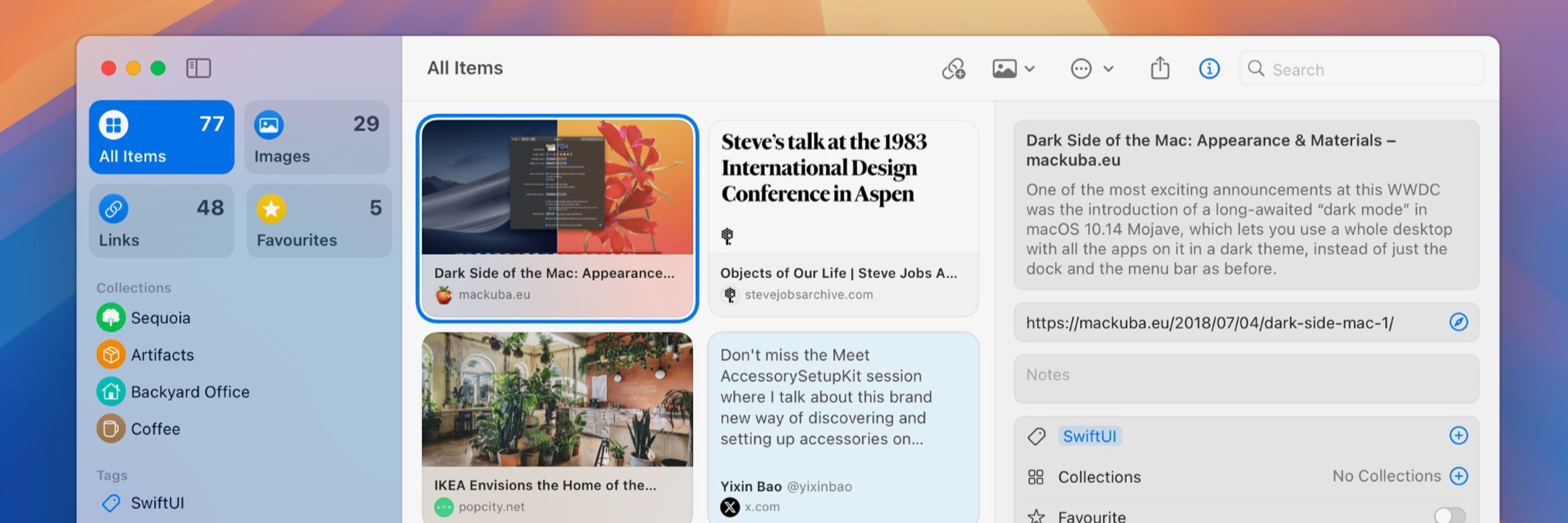
Task: Click the teal house icon for Backyard Office
Action: point(111,392)
